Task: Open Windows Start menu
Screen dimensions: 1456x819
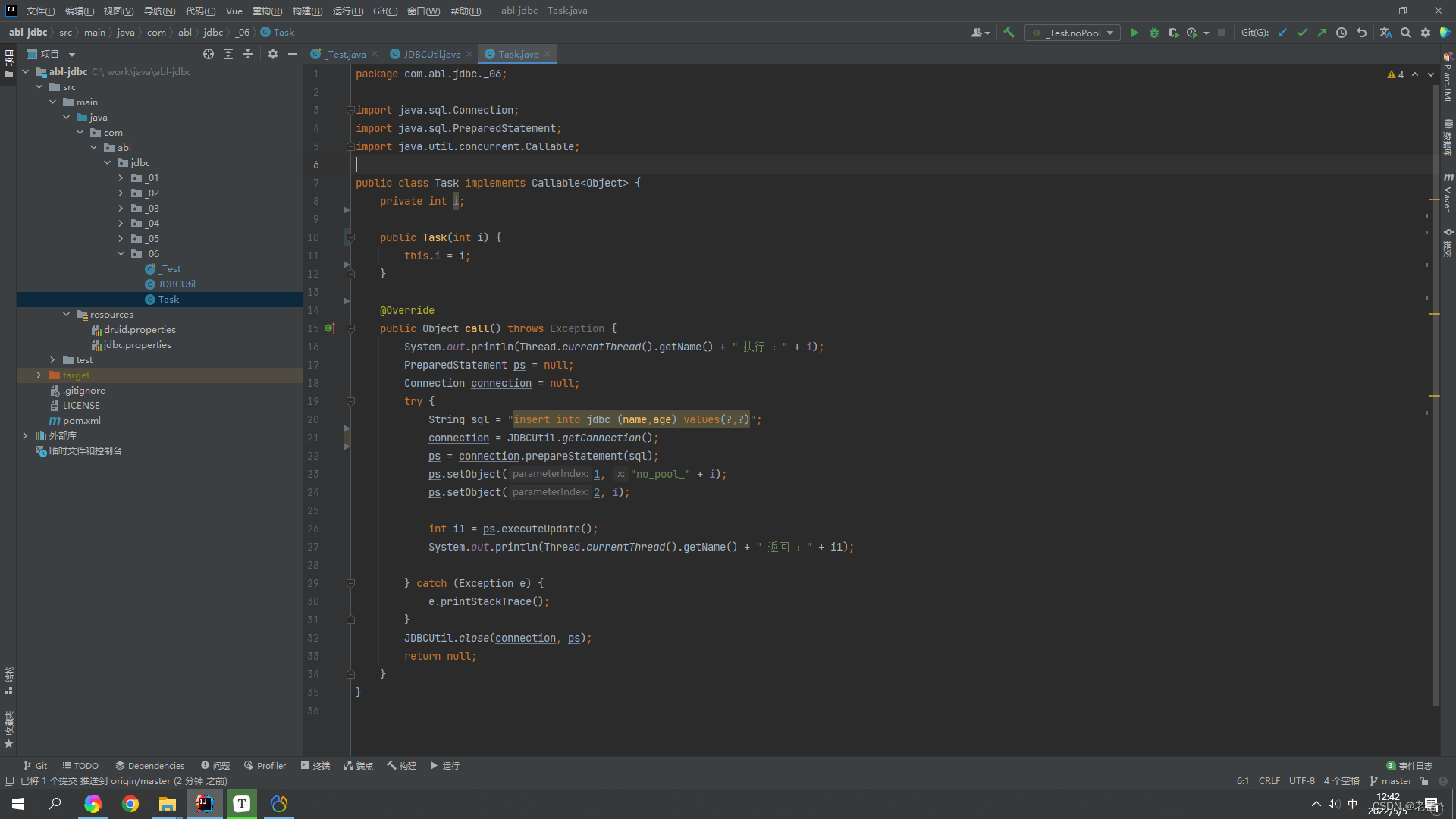Action: click(18, 804)
